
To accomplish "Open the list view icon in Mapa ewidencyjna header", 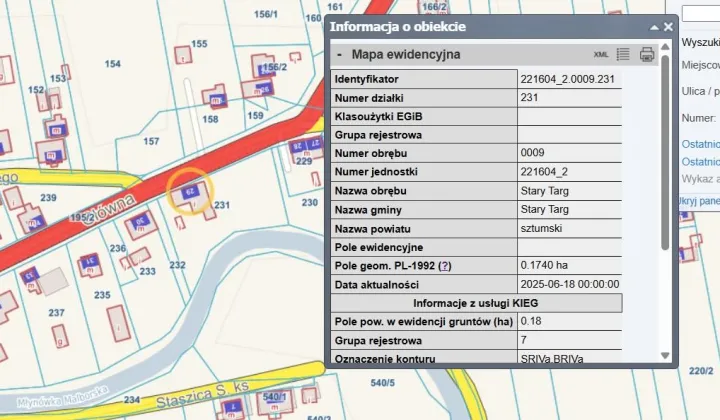I will click(x=623, y=54).
